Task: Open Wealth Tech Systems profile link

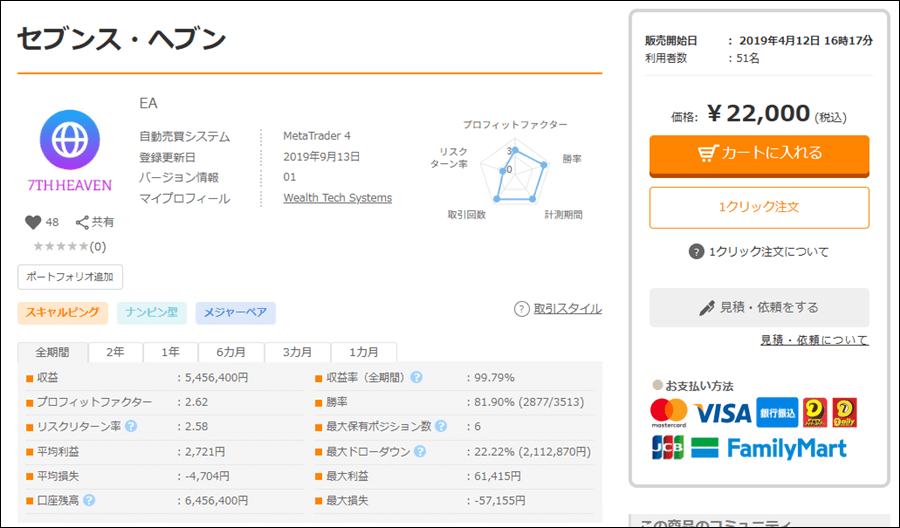Action: pos(337,198)
